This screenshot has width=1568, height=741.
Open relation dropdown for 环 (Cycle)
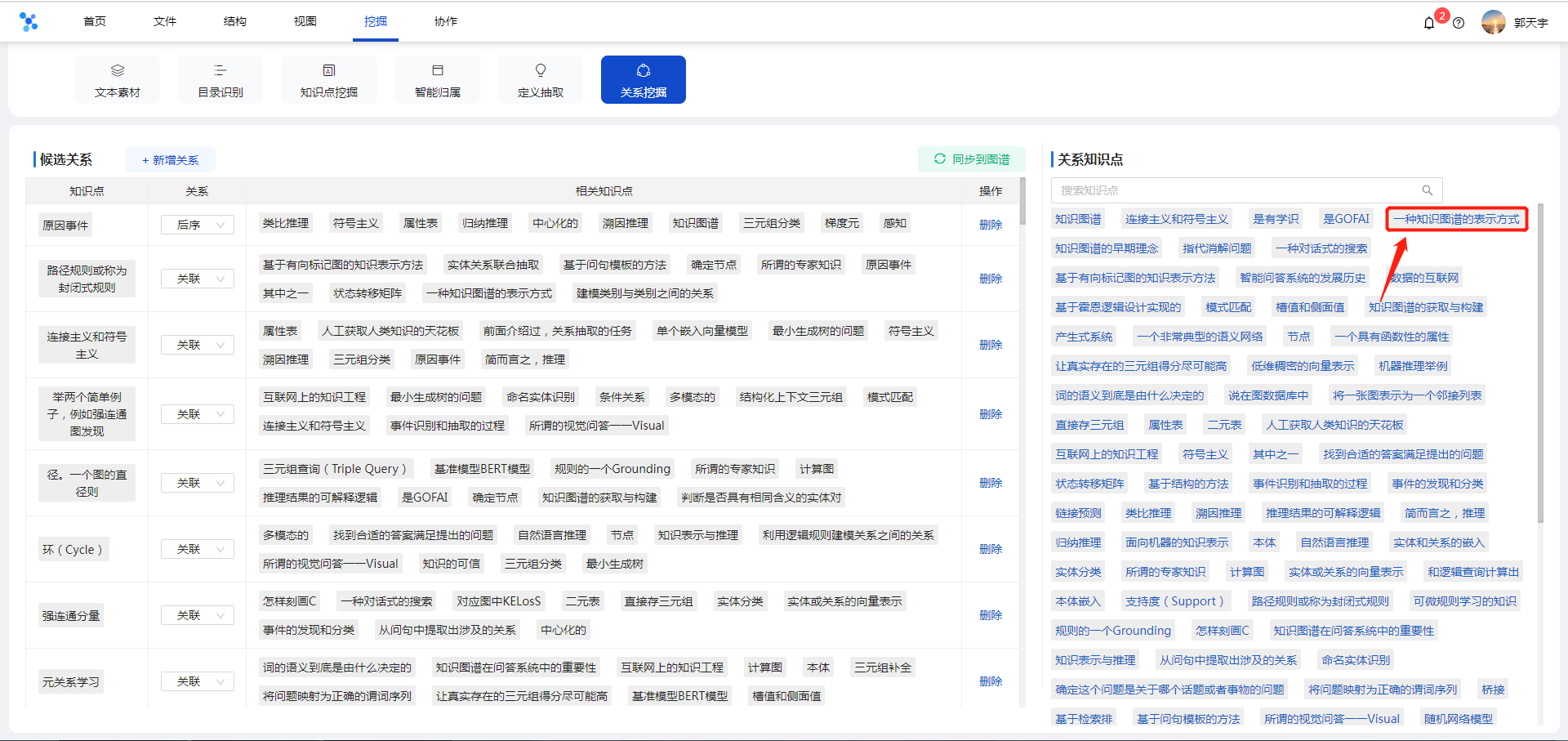198,549
